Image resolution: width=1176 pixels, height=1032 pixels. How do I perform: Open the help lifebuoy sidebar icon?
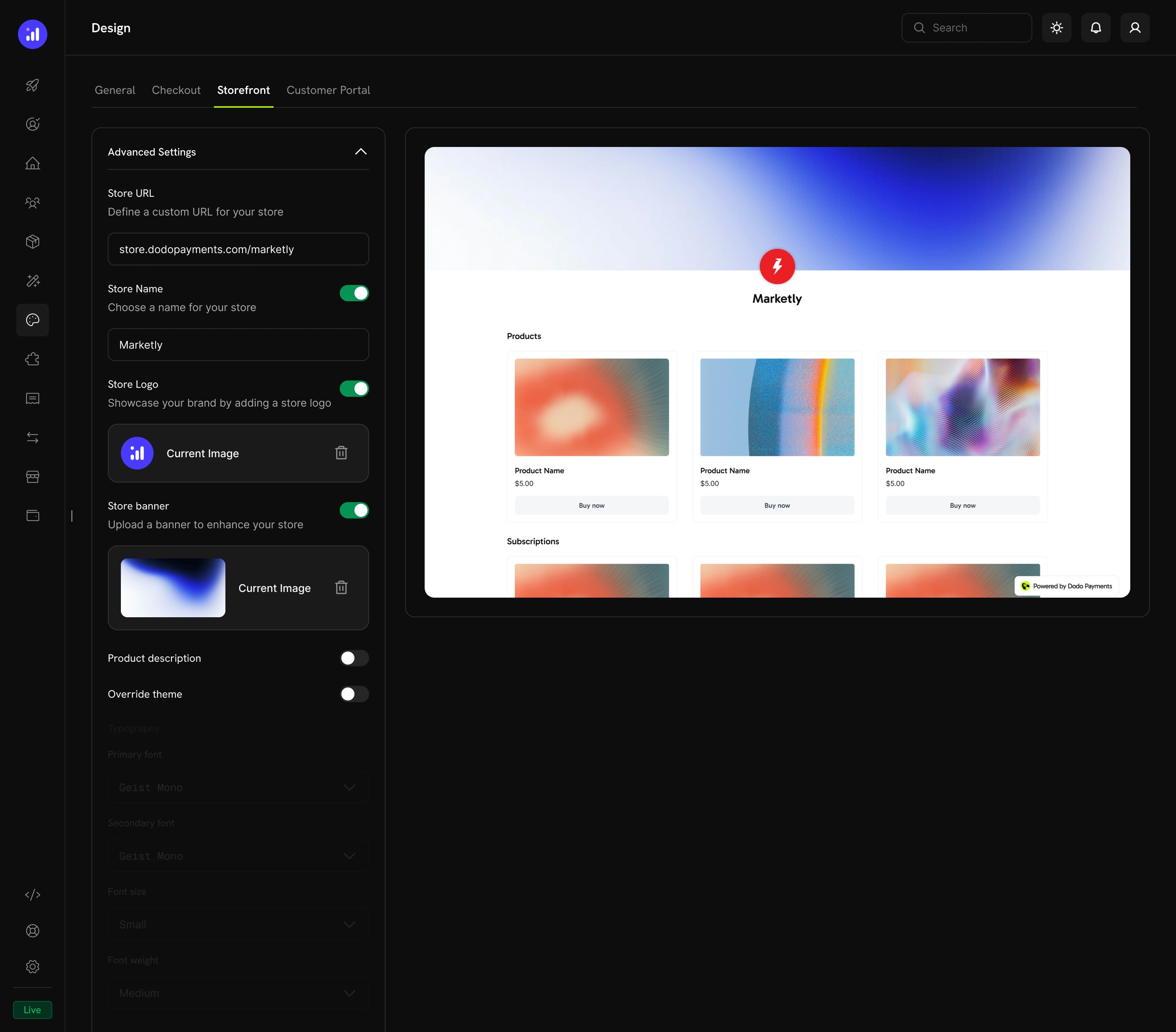coord(32,931)
